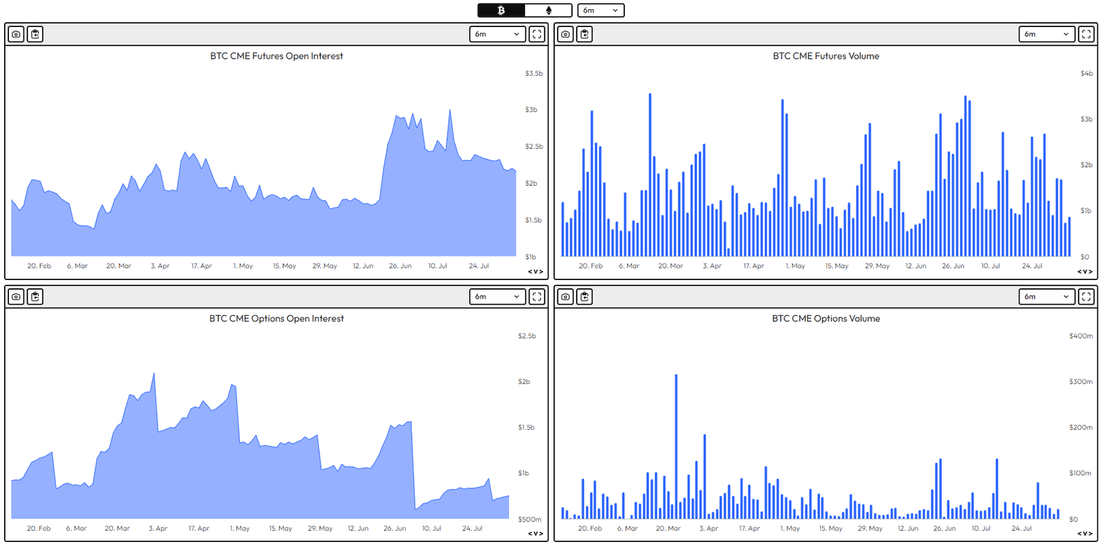The height and width of the screenshot is (547, 1100).
Task: Take a screenshot of Futures Open Interest chart
Action: [x=16, y=34]
